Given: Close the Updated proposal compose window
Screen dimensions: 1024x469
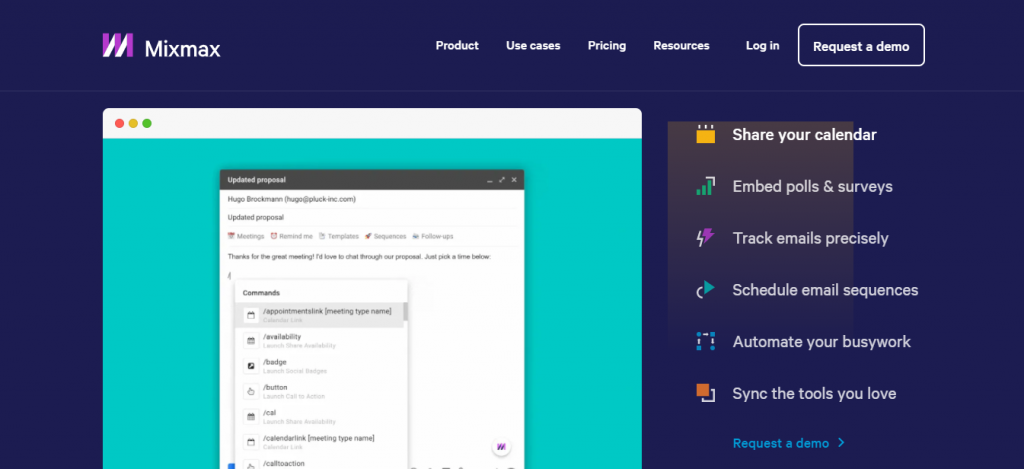Looking at the screenshot, I should (514, 180).
